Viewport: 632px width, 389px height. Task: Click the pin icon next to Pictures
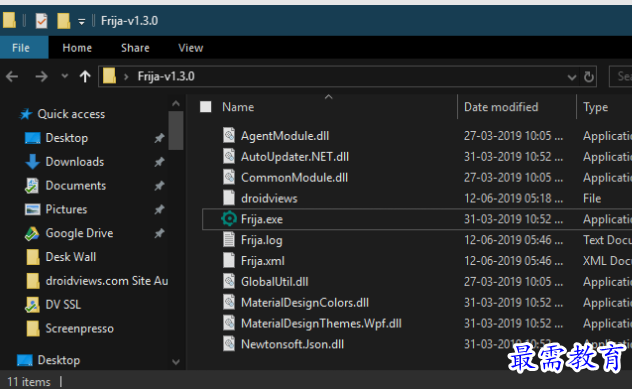coord(159,210)
